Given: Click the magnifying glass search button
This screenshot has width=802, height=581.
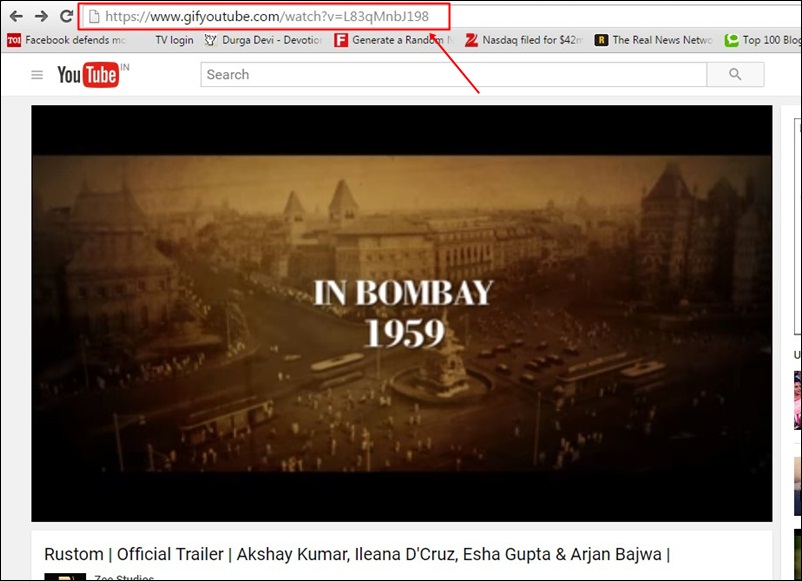Looking at the screenshot, I should (736, 75).
